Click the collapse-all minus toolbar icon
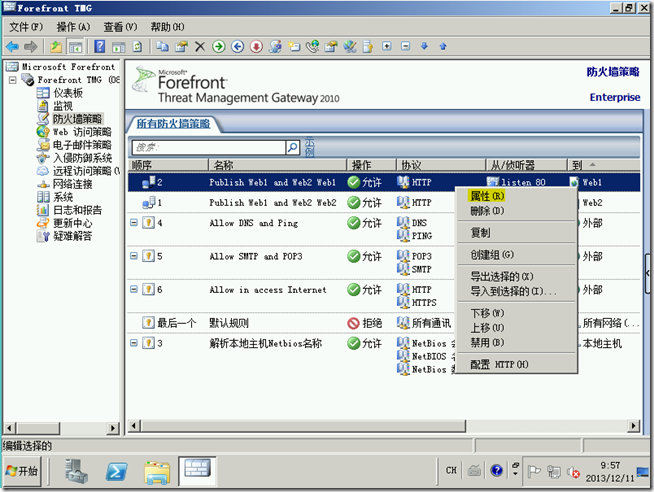This screenshot has height=492, width=654. (405, 46)
